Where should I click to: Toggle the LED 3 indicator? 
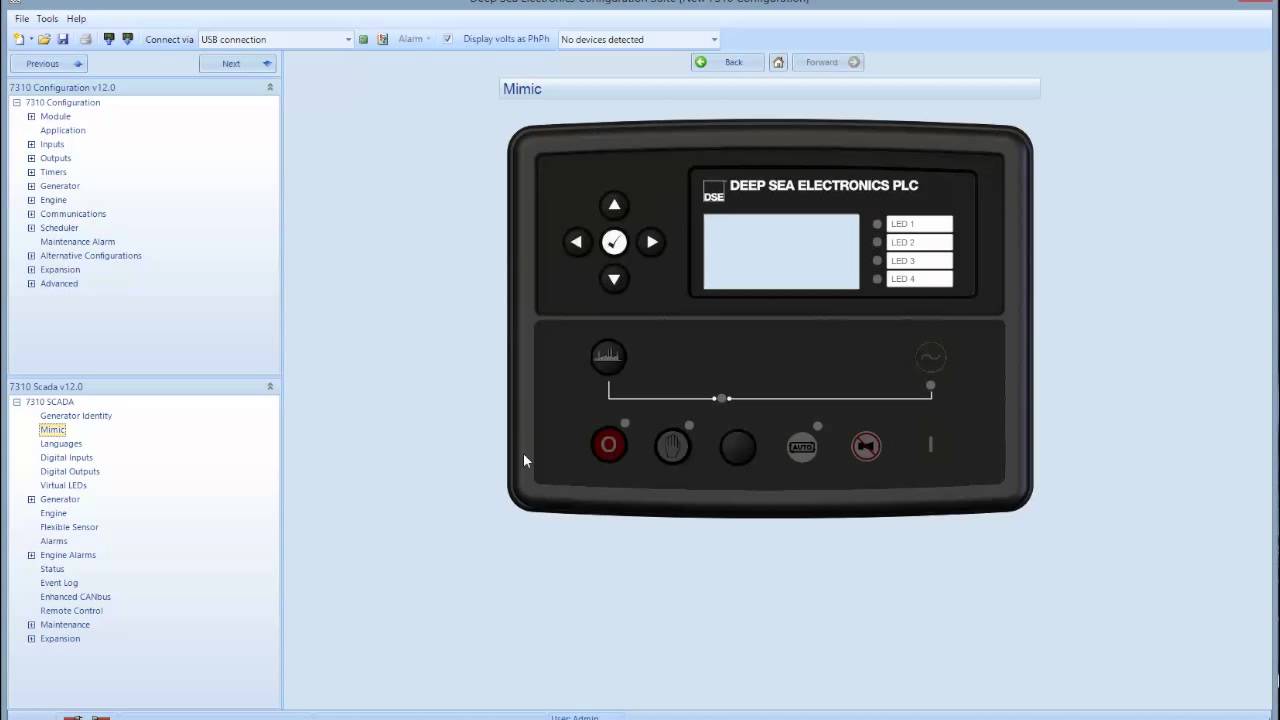[x=877, y=260]
